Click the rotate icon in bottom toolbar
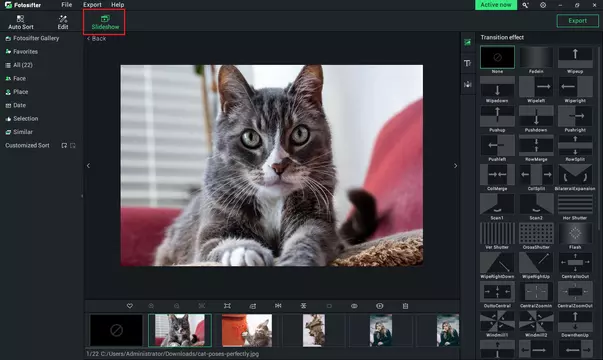The width and height of the screenshot is (603, 360). click(253, 306)
